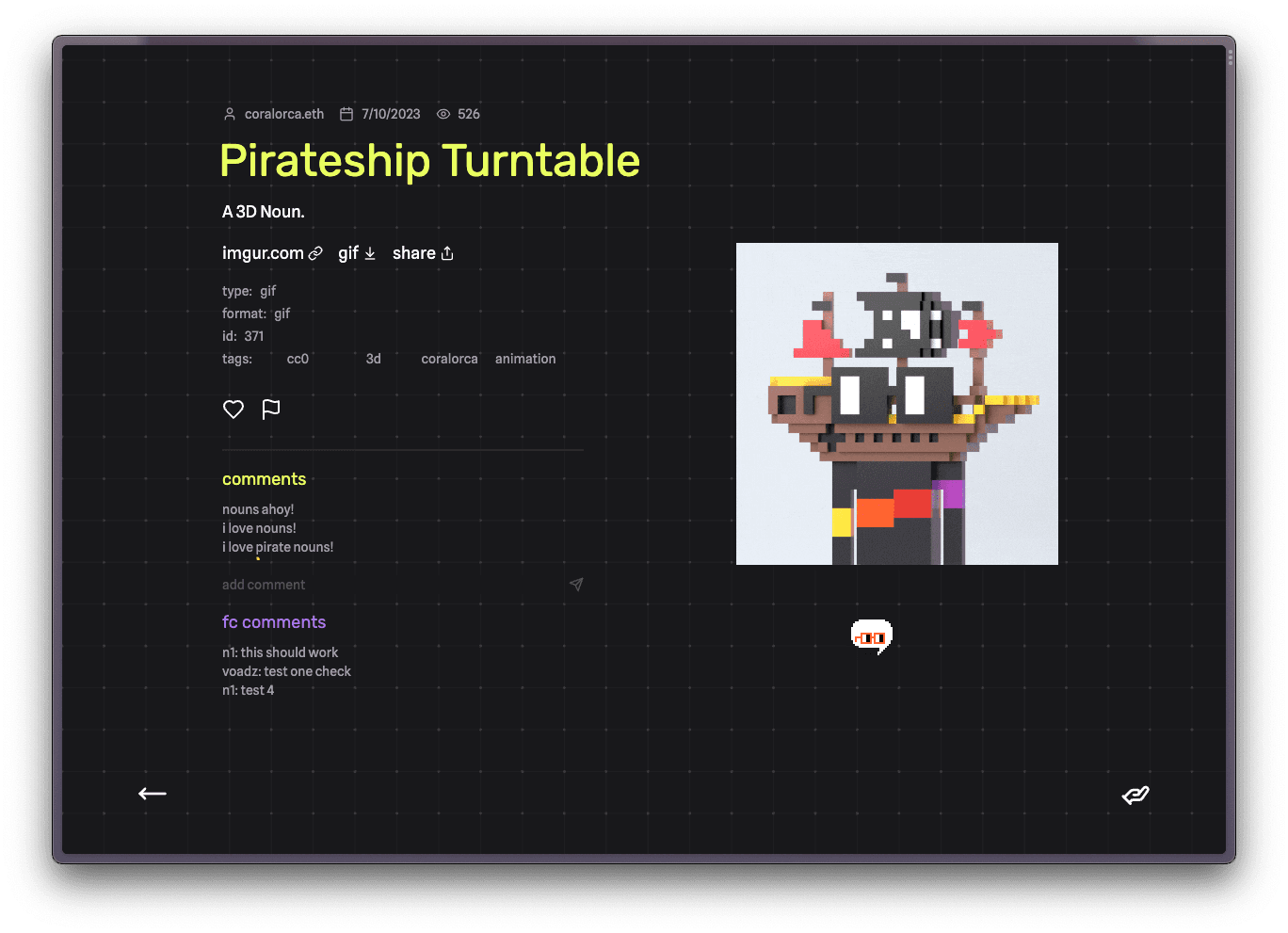The image size is (1288, 933).
Task: Filter by the coralorca tag
Action: click(449, 359)
